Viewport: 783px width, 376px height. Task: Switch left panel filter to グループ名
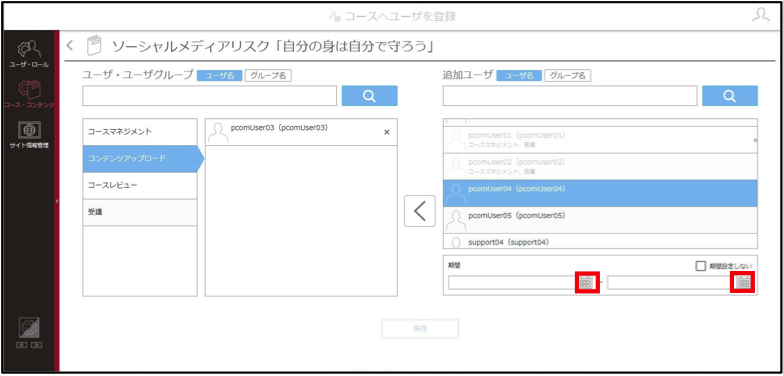(x=268, y=75)
